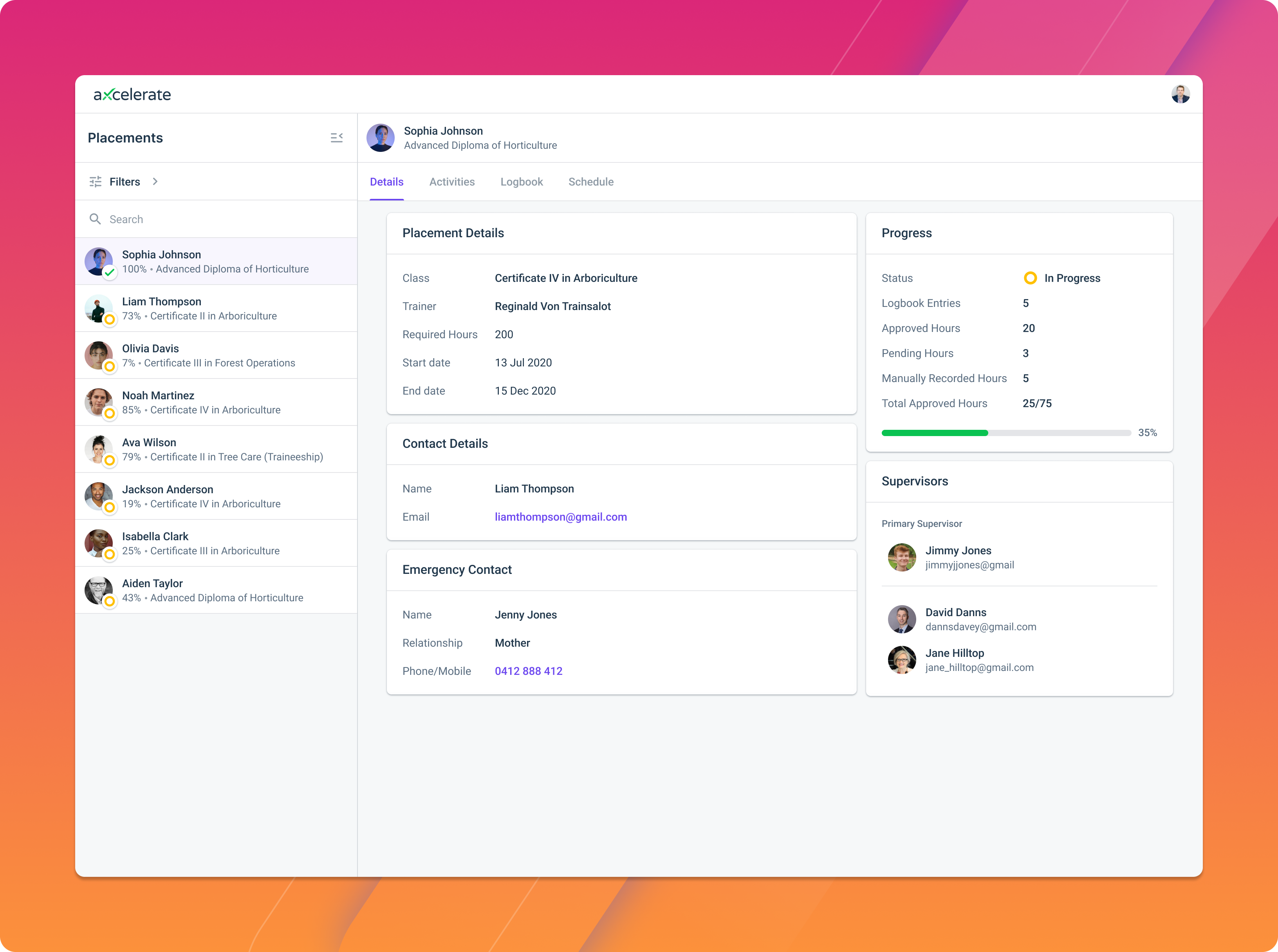
Task: Click Jimmy Jones's supervisor avatar
Action: point(902,557)
